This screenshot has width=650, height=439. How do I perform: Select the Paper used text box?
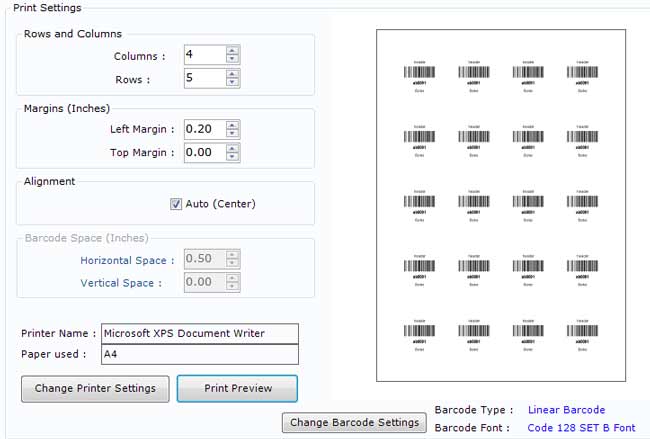(200, 354)
